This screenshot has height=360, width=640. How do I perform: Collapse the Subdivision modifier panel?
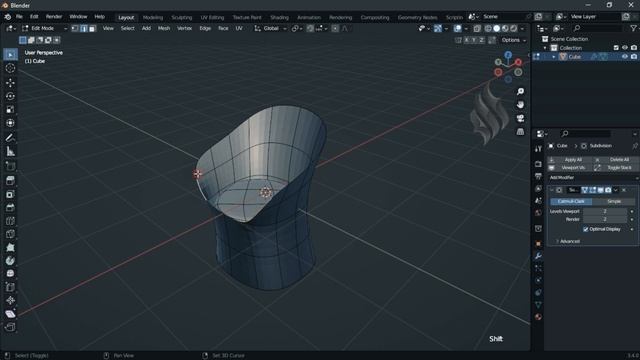(x=552, y=190)
